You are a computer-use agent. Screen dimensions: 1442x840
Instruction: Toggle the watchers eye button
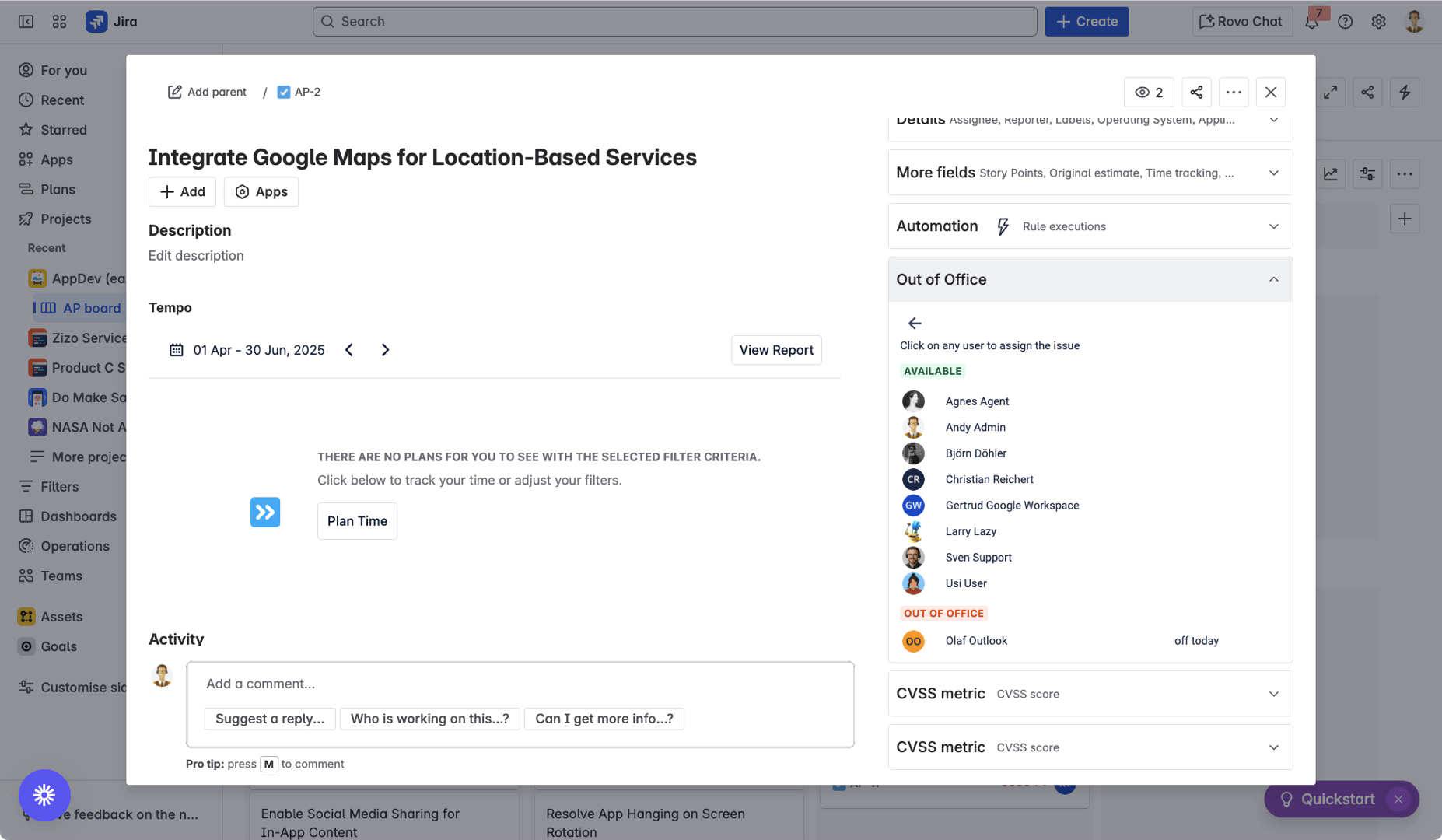click(1149, 92)
